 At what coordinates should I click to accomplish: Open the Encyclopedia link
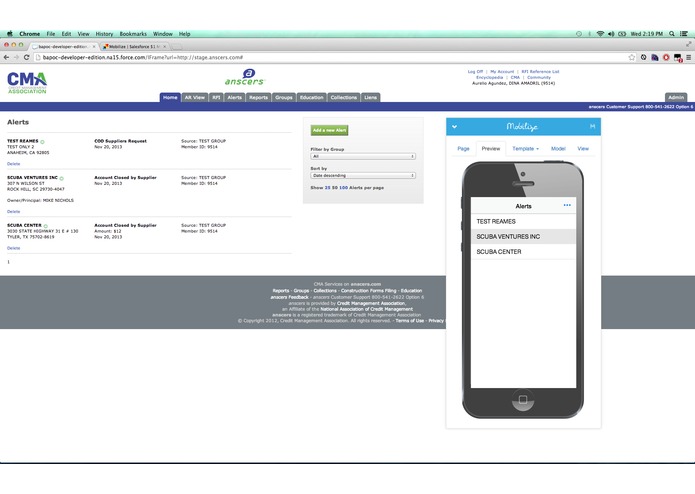[x=489, y=78]
